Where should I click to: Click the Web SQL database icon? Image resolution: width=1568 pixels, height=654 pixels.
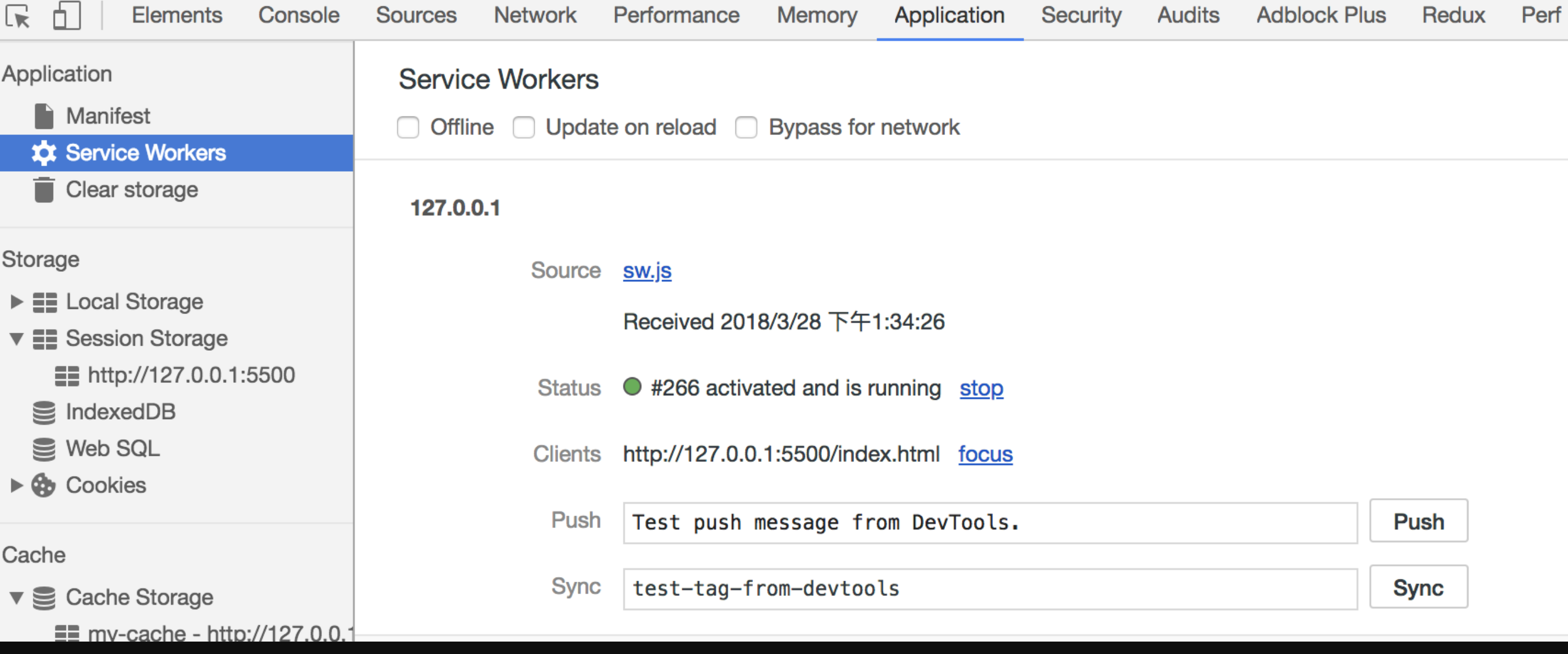click(x=44, y=449)
